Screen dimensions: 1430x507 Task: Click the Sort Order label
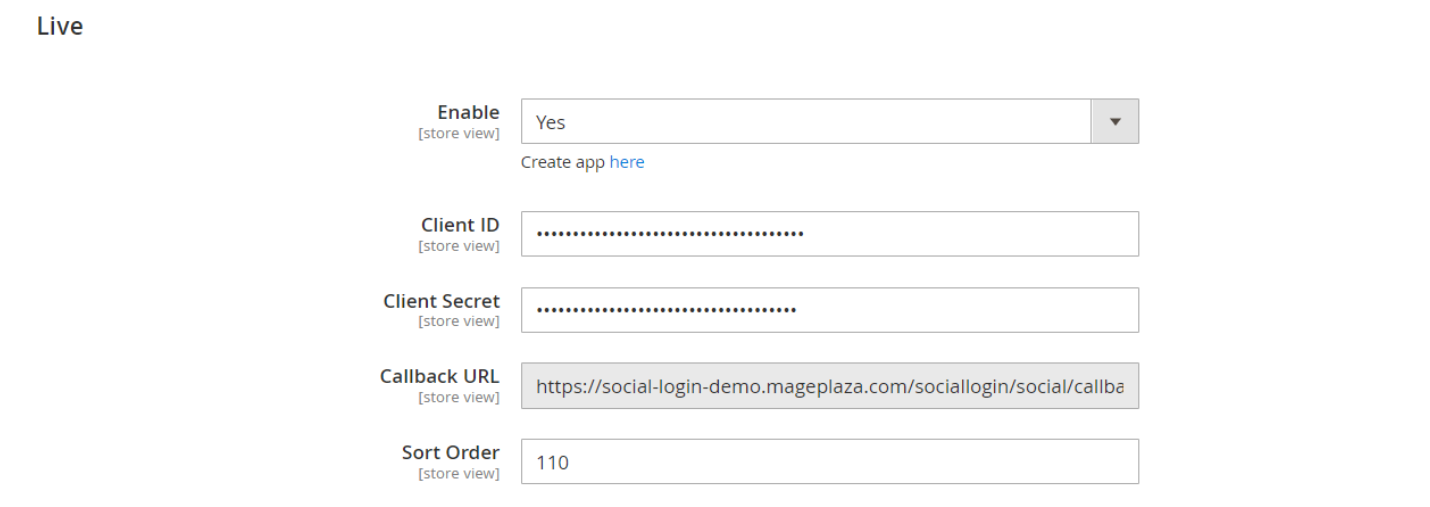[x=450, y=452]
